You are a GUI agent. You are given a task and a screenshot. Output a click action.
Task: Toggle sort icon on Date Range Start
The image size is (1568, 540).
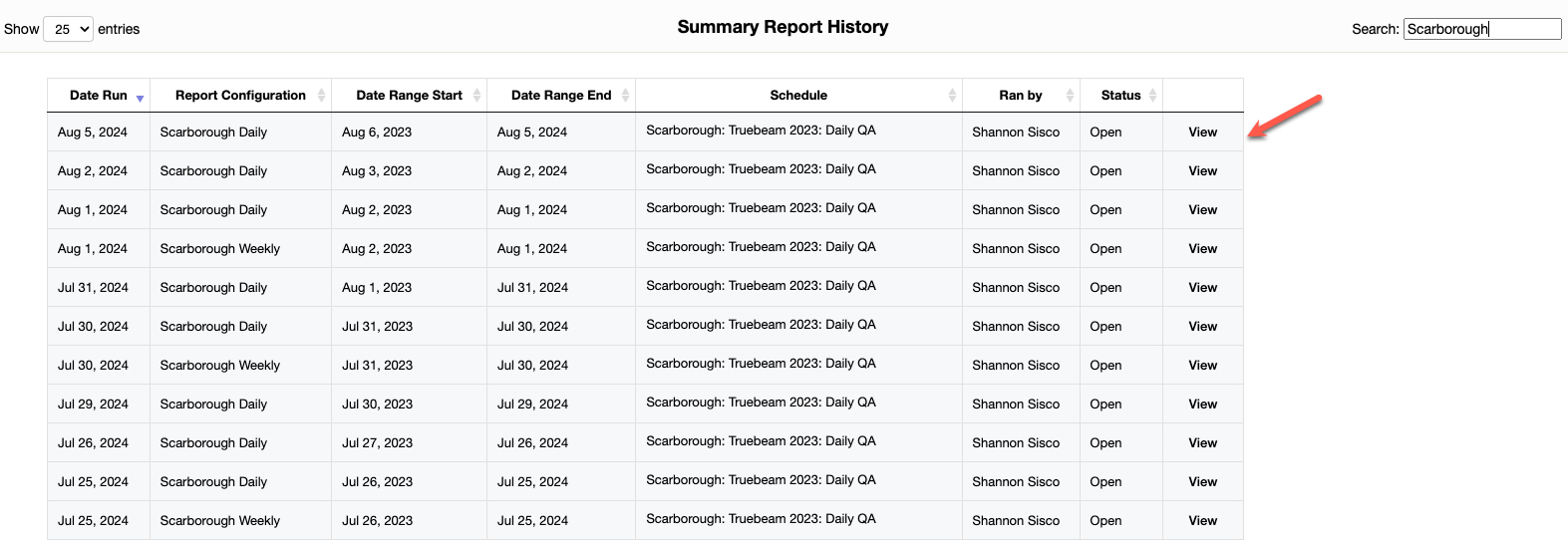tap(476, 96)
